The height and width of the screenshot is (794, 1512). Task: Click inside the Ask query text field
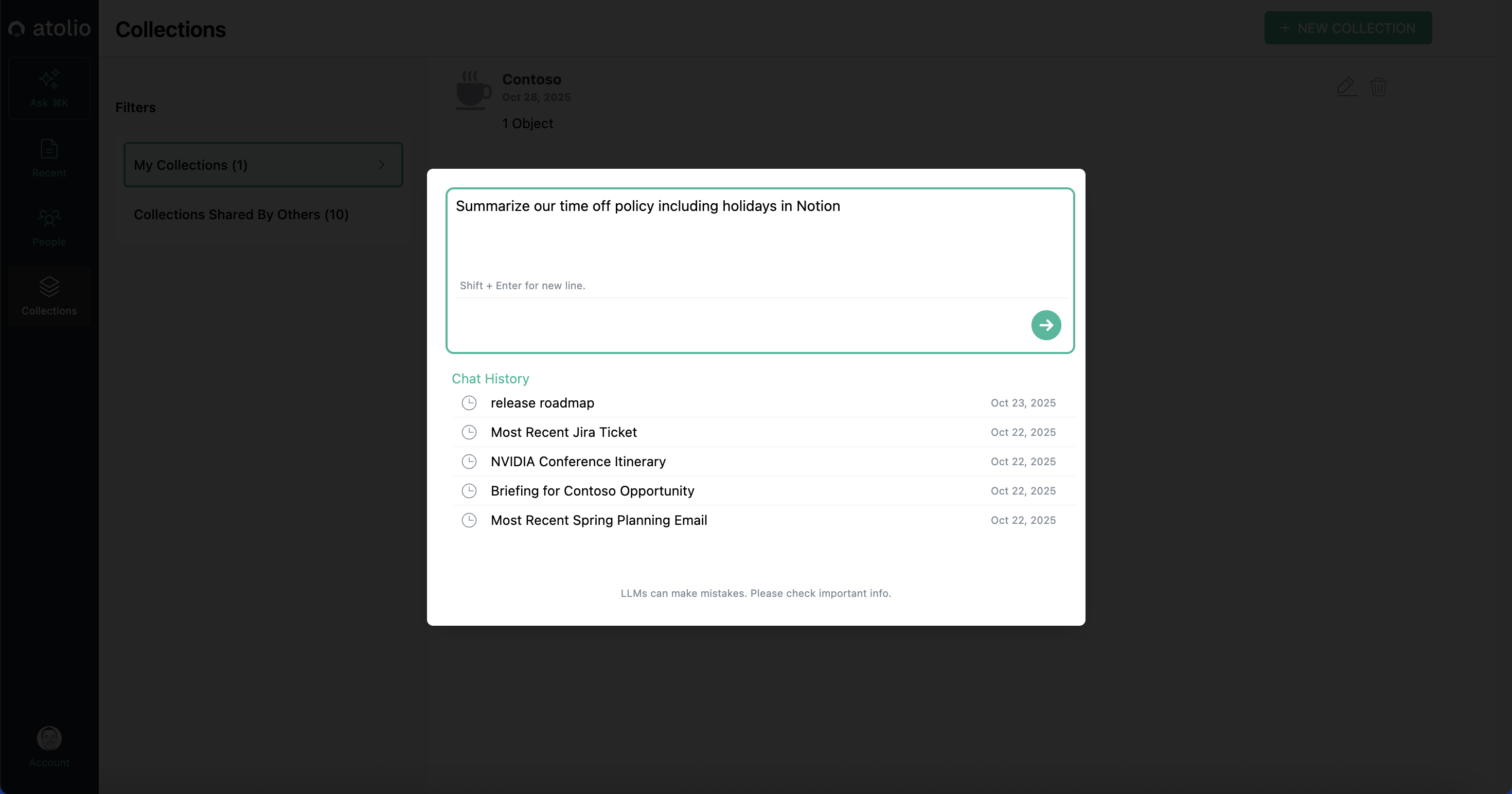757,235
